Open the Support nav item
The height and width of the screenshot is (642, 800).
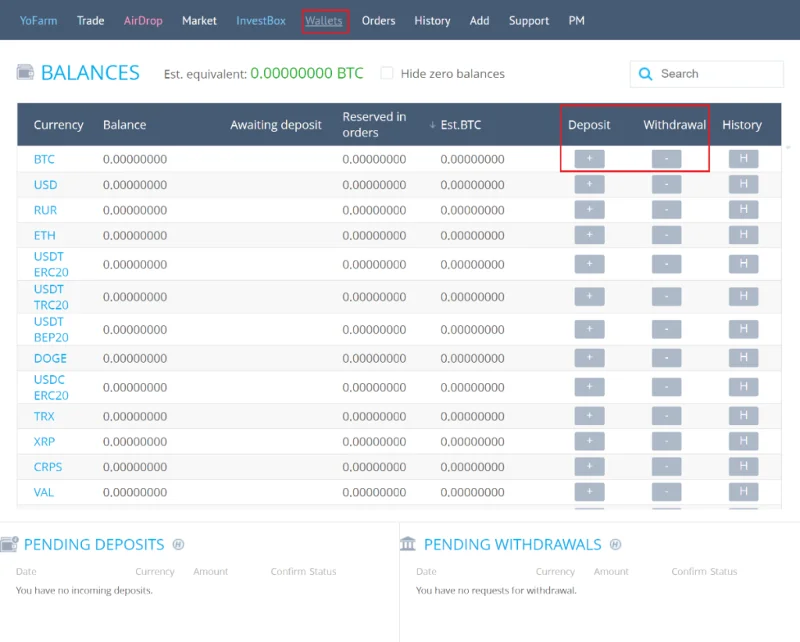529,20
